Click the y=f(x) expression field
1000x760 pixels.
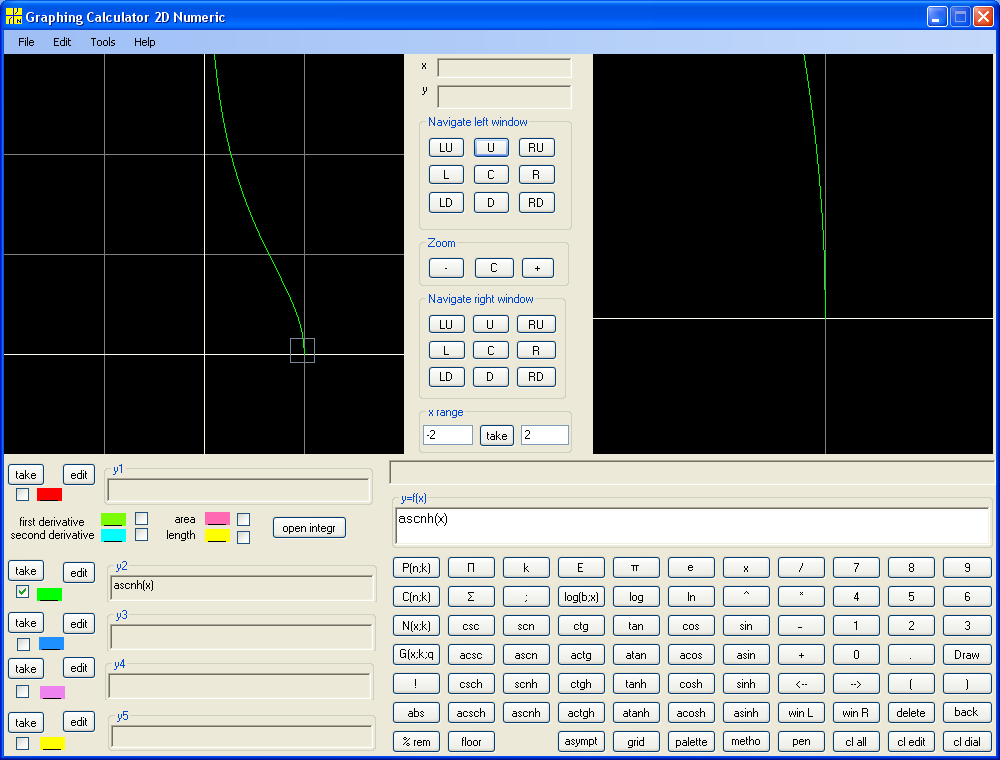coord(693,526)
